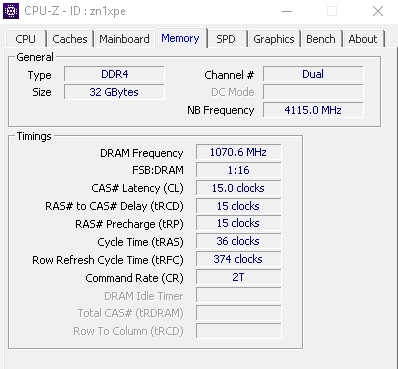Click the CPU-Z app icon in title bar
This screenshot has height=369, width=398.
(x=11, y=11)
